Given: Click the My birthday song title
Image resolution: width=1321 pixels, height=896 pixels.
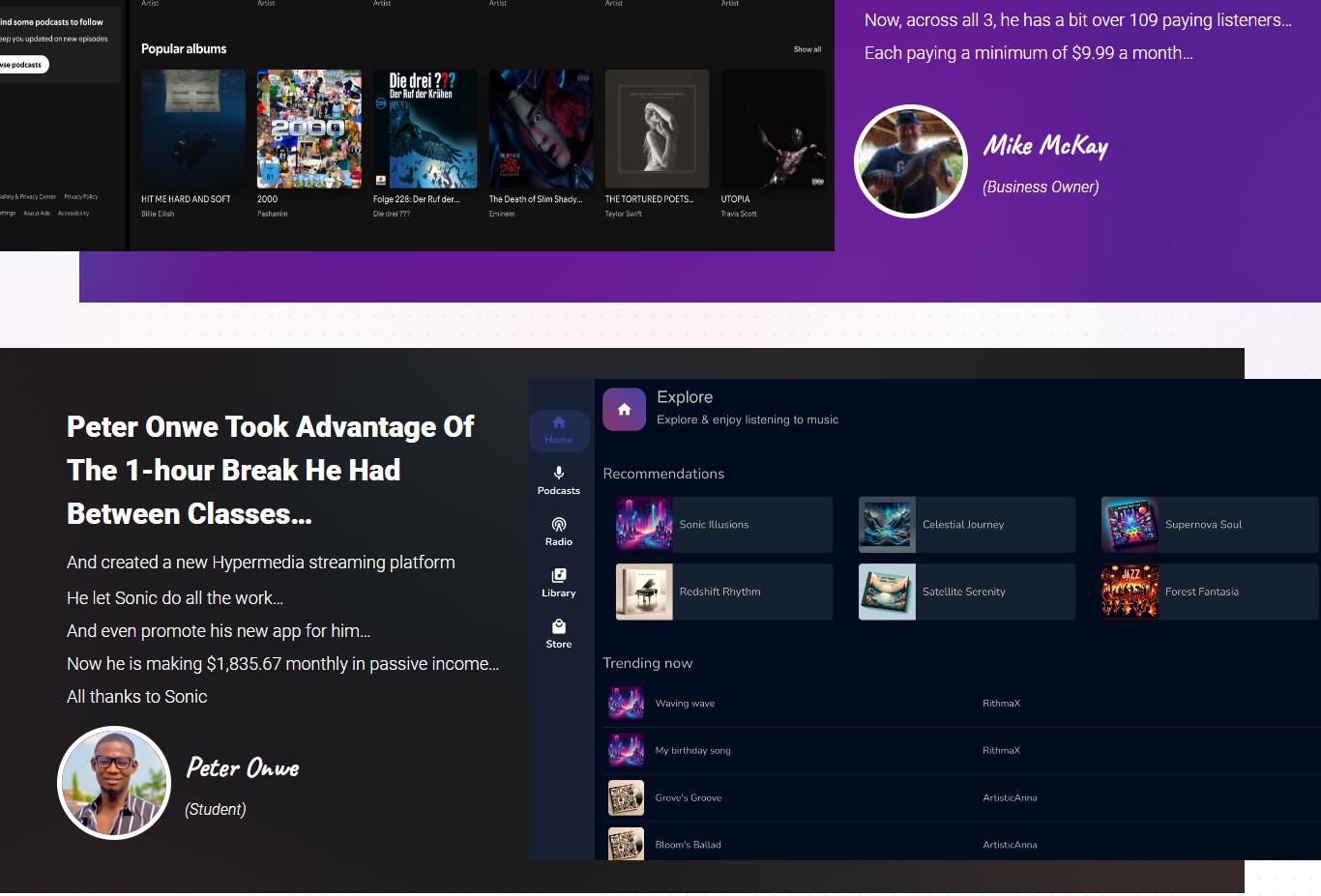Looking at the screenshot, I should [693, 751].
